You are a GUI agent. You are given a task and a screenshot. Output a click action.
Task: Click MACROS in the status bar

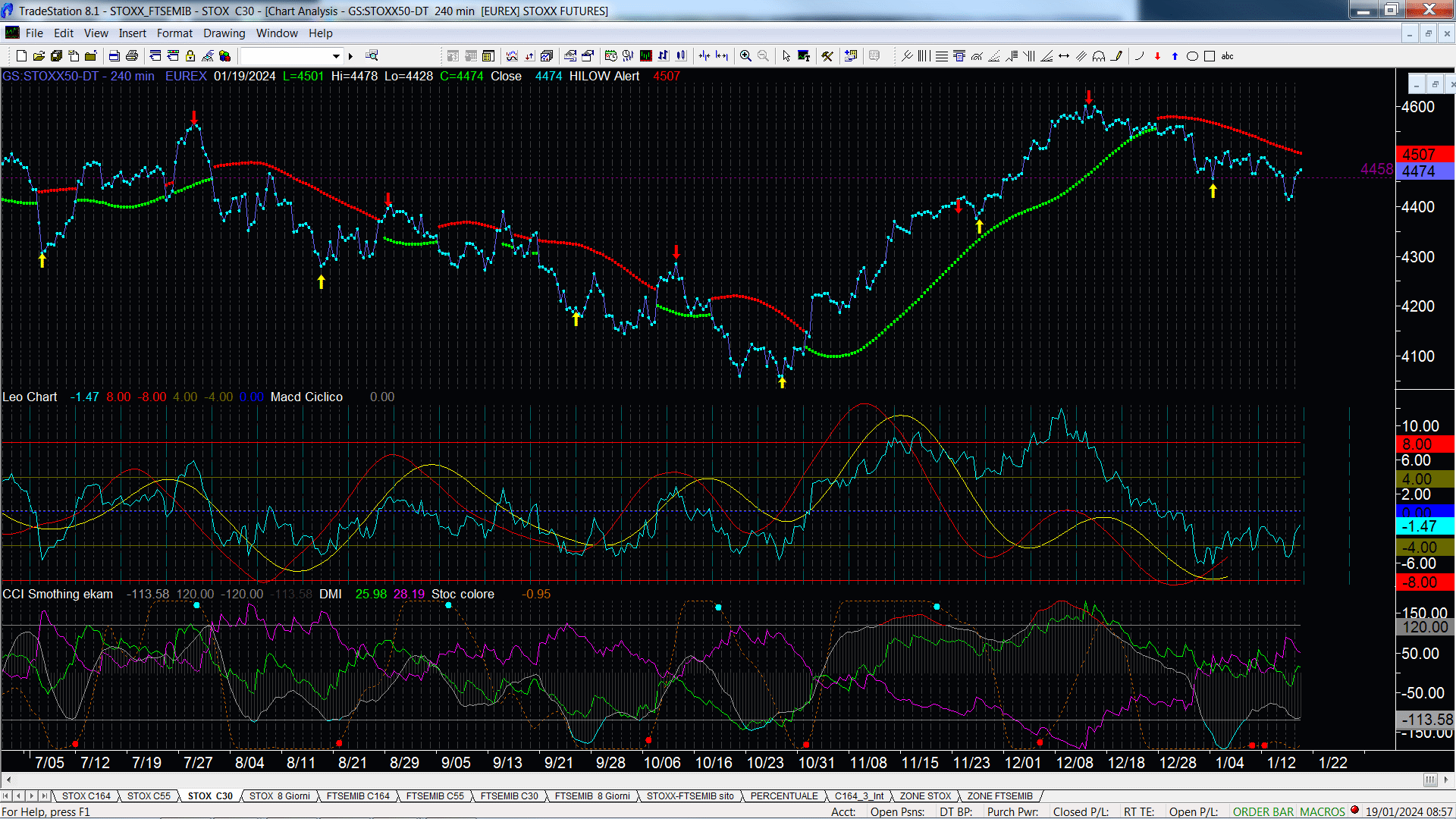pyautogui.click(x=1323, y=812)
